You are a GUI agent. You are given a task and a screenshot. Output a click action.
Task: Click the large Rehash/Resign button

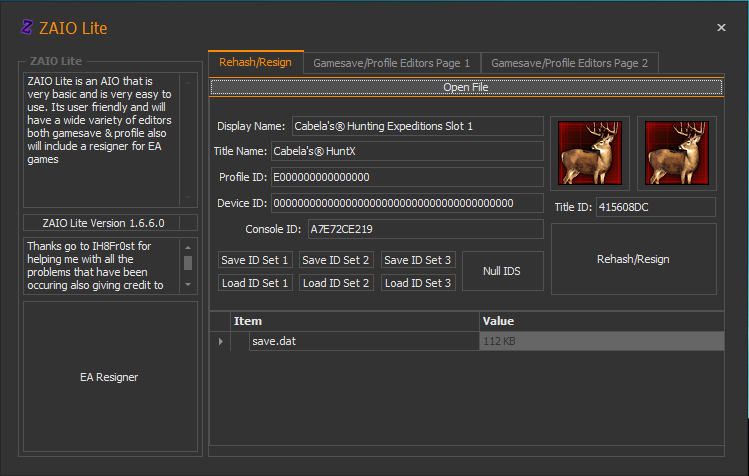tap(633, 259)
